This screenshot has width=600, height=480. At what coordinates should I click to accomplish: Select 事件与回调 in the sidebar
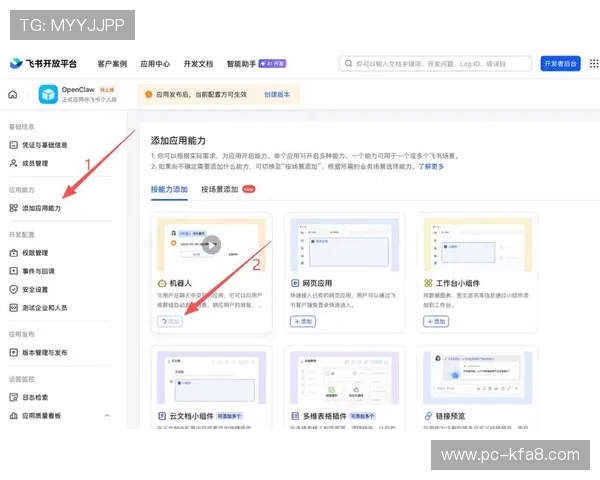tap(38, 271)
